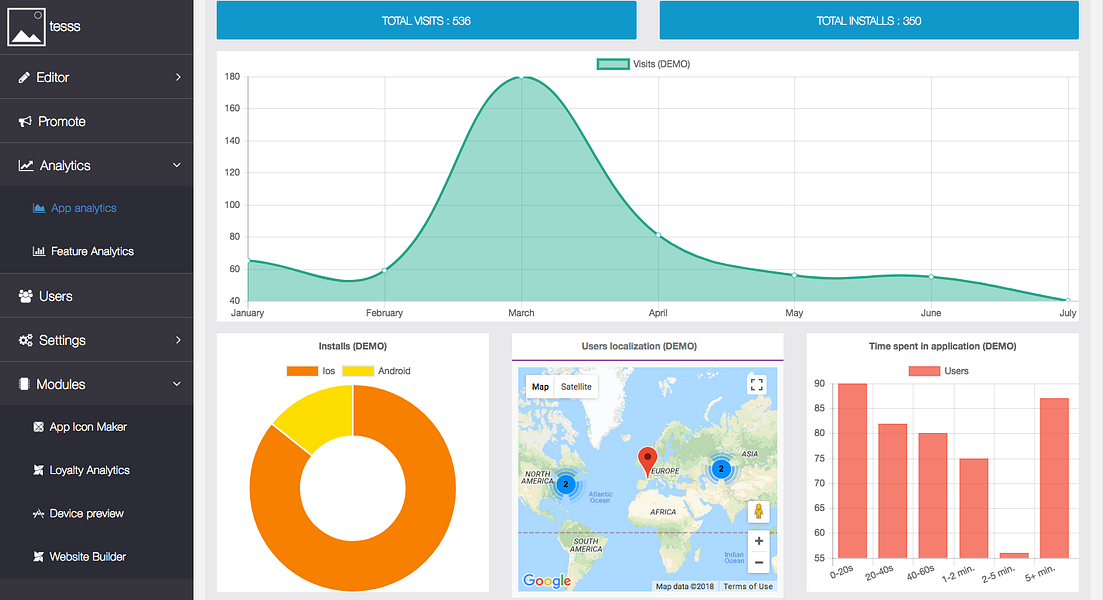
Task: Zoom out on the map
Action: coord(758,562)
